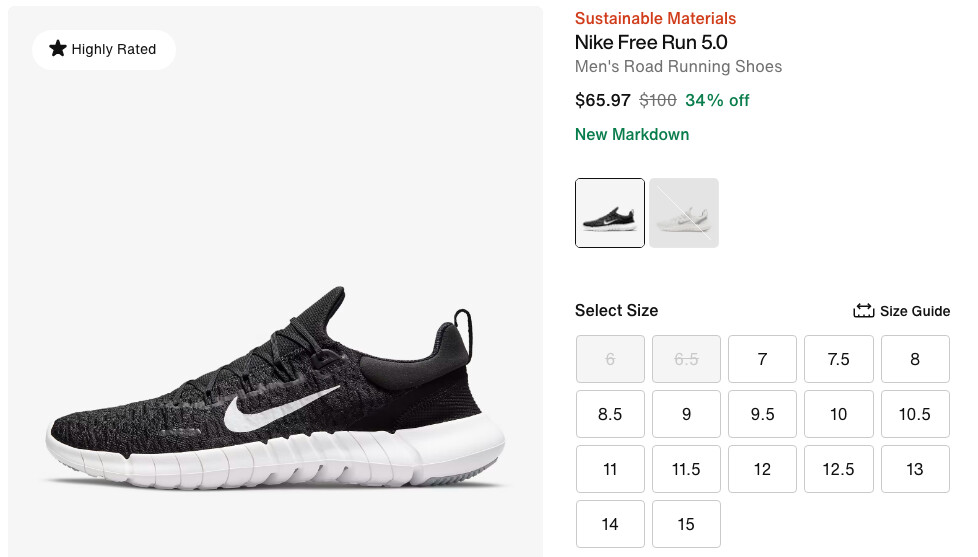Viewport: 978px width, 557px height.
Task: Select size 9 option
Action: pyautogui.click(x=686, y=414)
